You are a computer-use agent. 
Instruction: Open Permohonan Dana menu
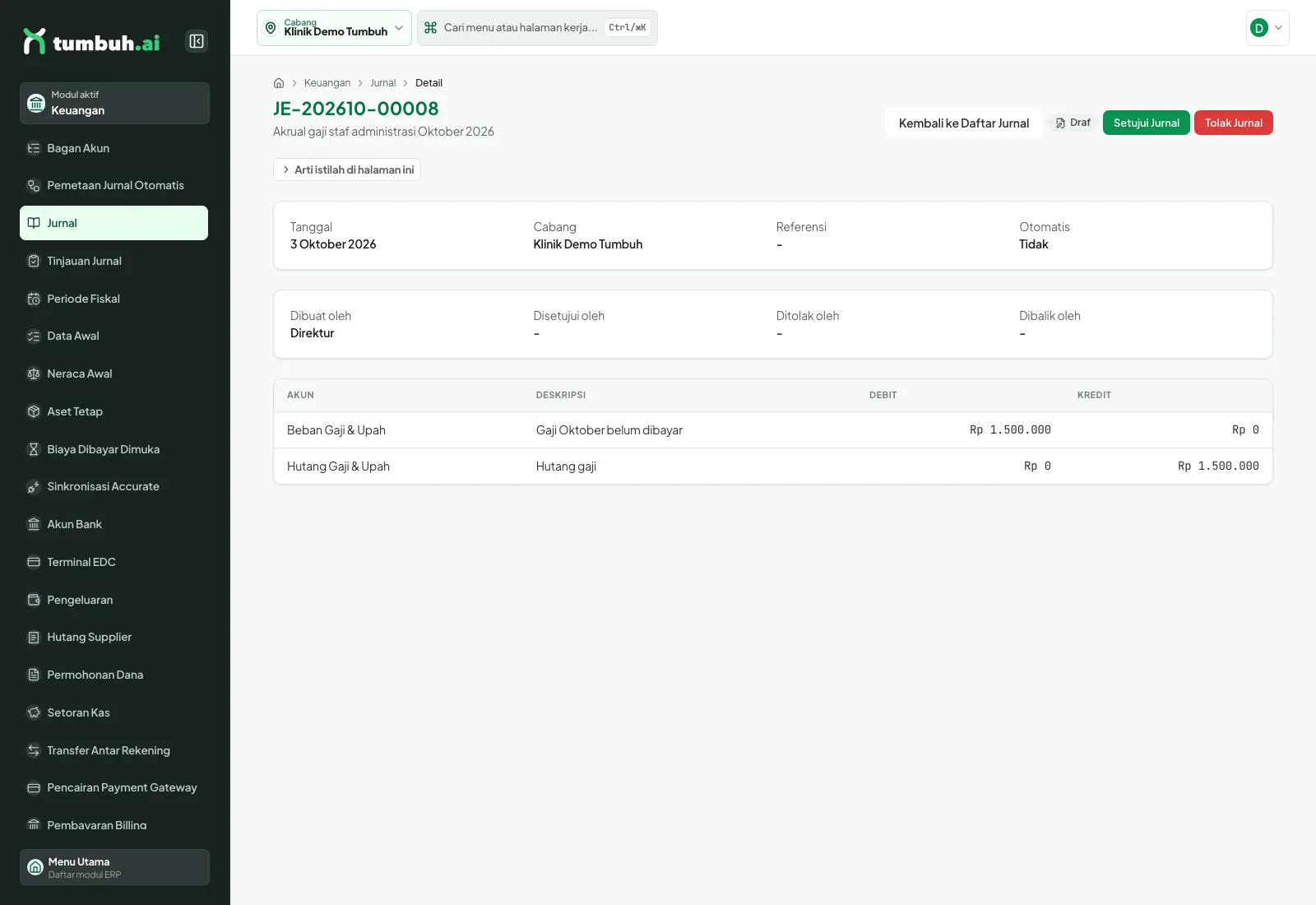(114, 675)
